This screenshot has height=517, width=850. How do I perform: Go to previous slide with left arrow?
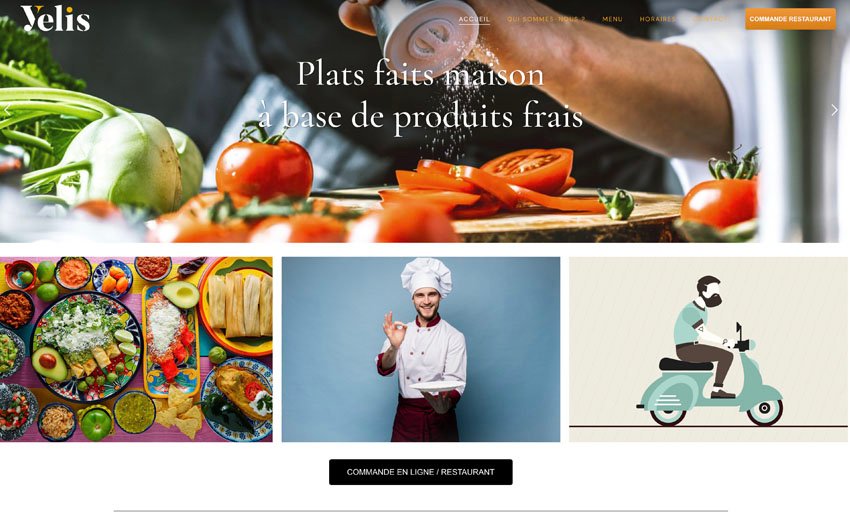point(7,110)
